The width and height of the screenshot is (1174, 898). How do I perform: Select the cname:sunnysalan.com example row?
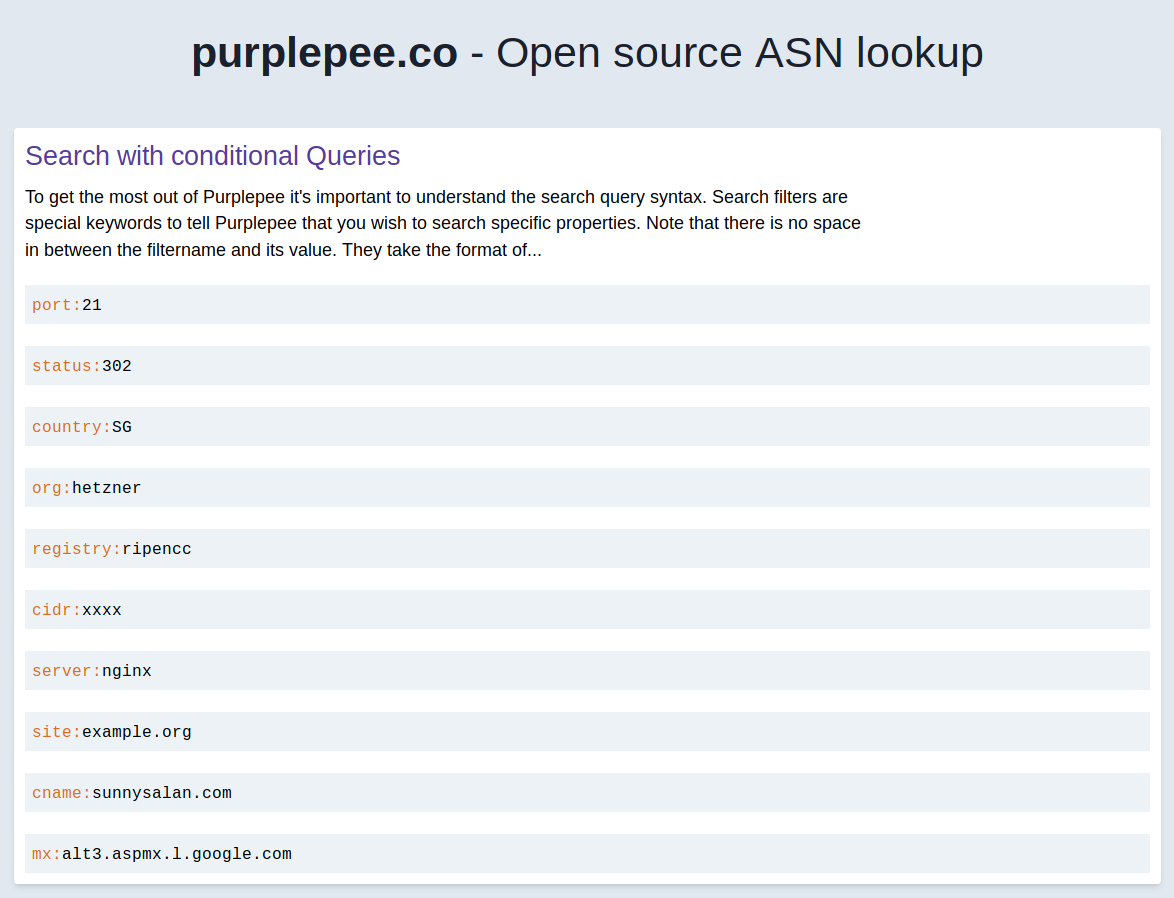587,793
